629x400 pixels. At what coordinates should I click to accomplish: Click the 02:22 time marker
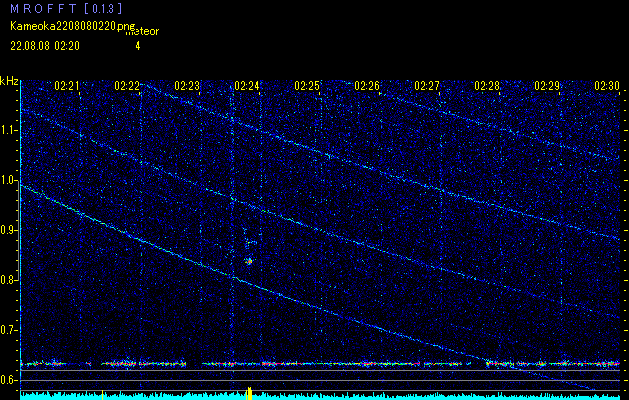(x=127, y=86)
